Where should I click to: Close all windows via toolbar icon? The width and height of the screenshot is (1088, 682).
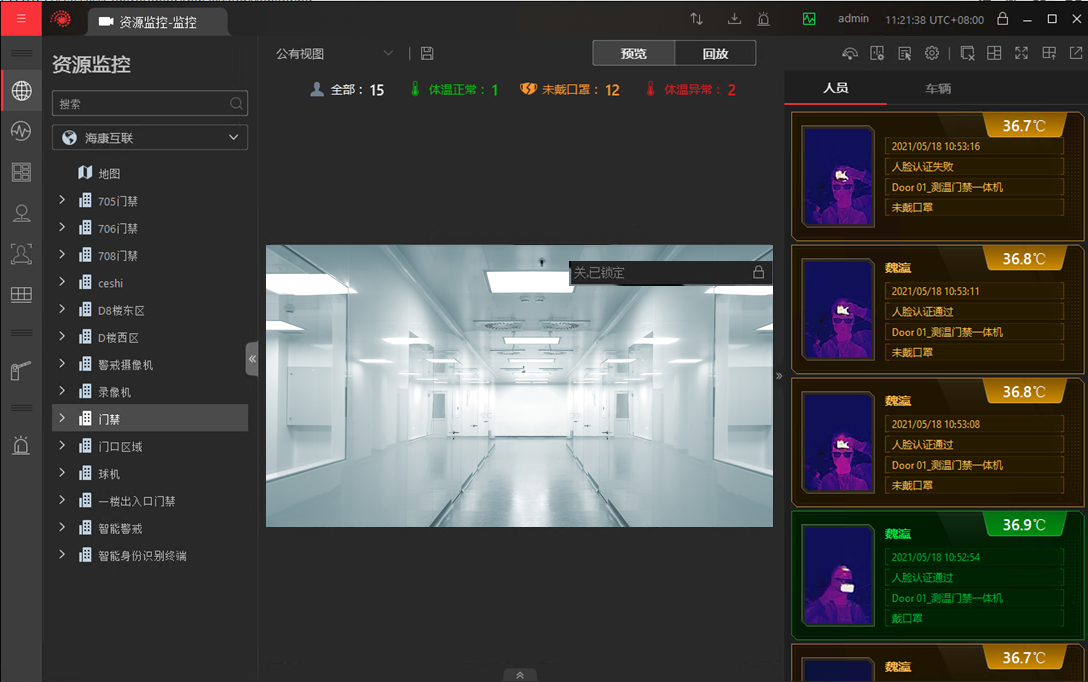pos(967,54)
